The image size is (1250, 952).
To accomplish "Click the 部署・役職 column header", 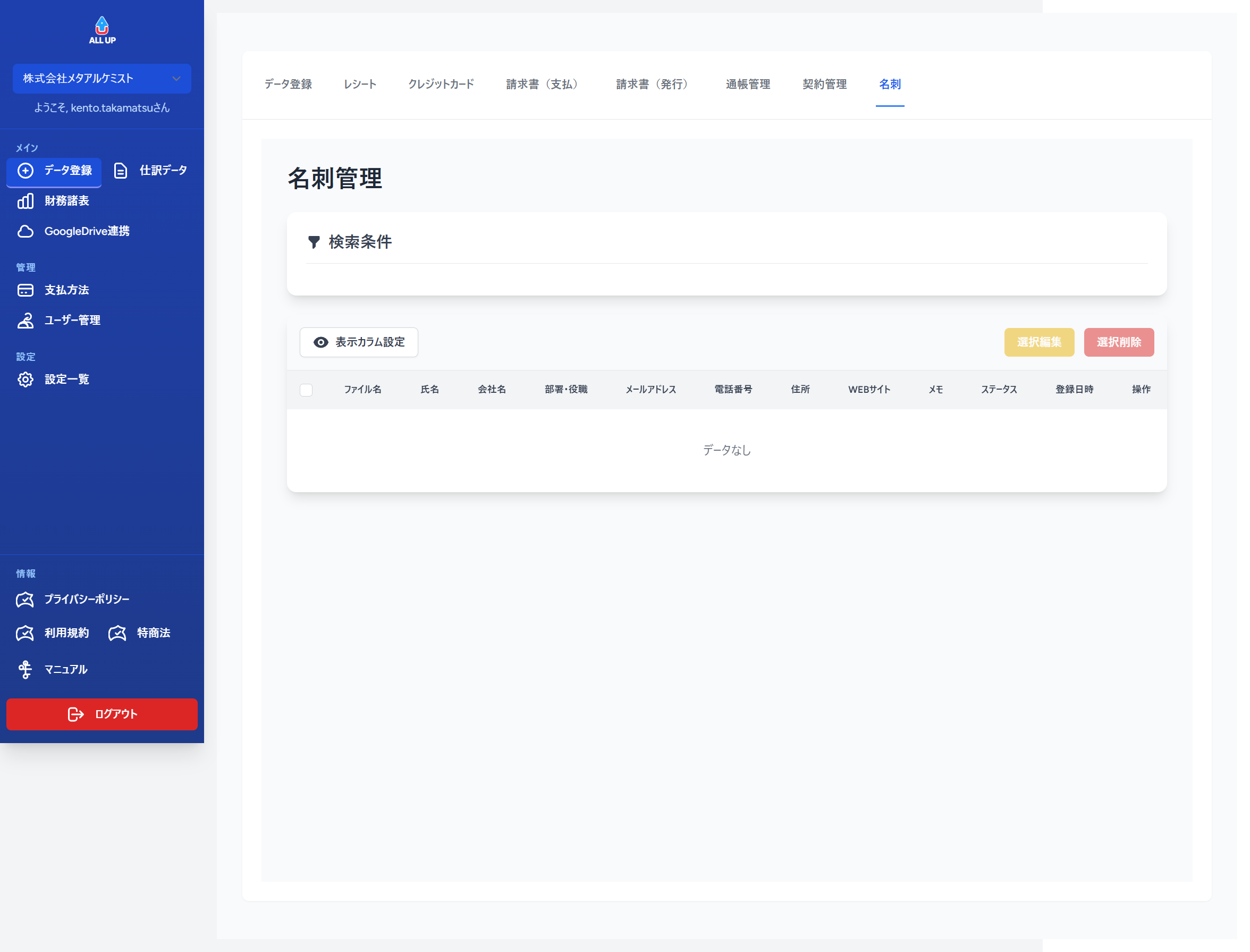I will tap(565, 389).
